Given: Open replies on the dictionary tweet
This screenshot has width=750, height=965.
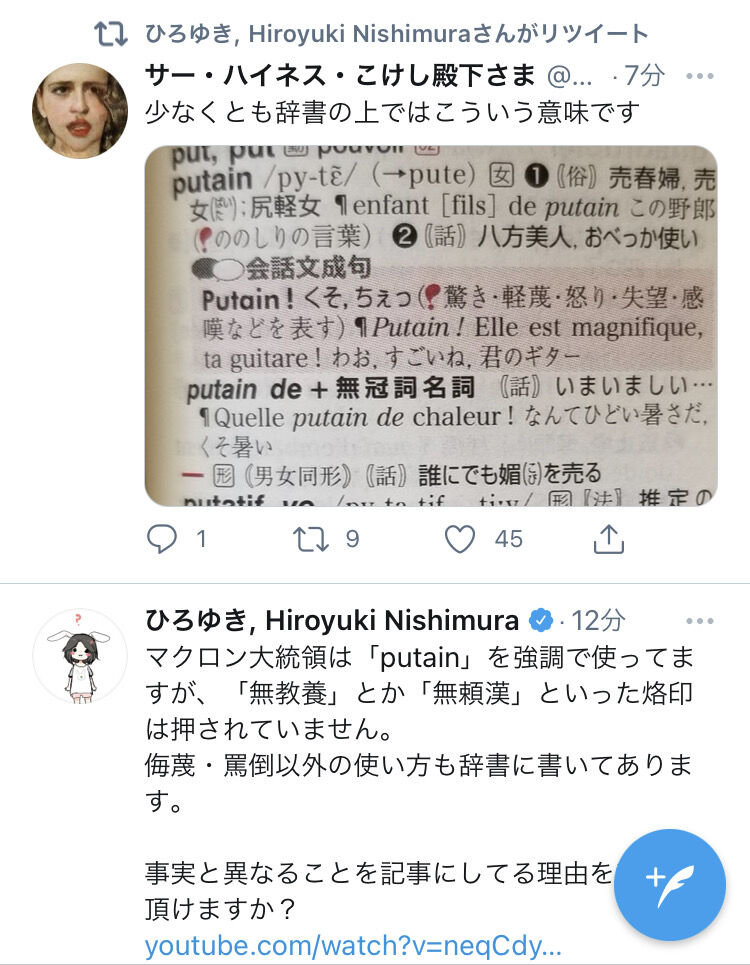Looking at the screenshot, I should 162,539.
